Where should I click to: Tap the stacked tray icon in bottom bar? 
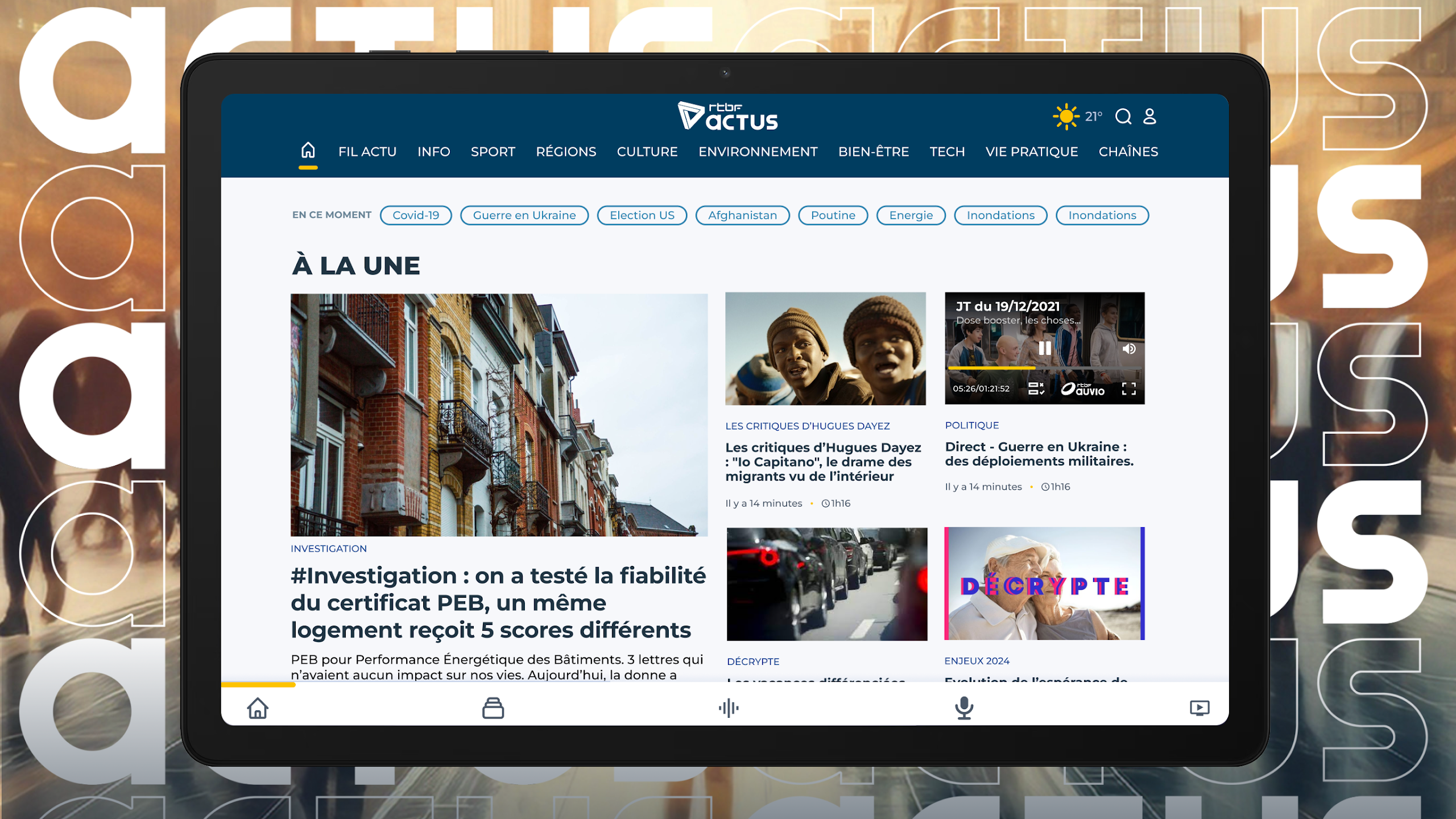493,708
